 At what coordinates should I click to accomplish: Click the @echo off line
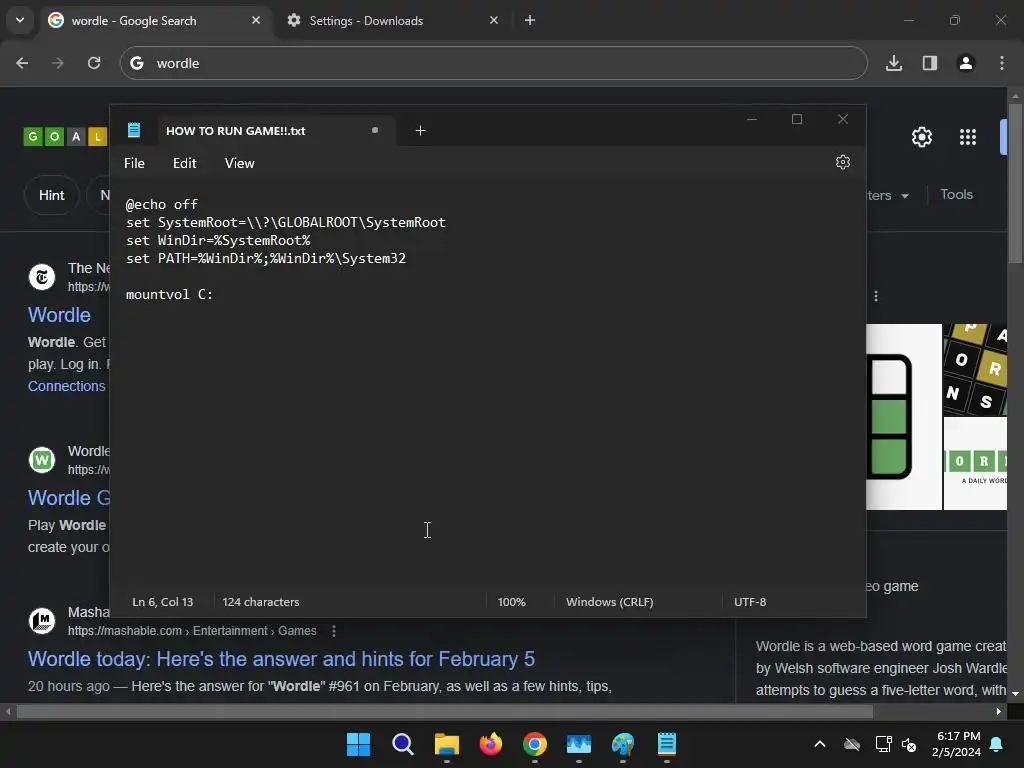pyautogui.click(x=162, y=204)
